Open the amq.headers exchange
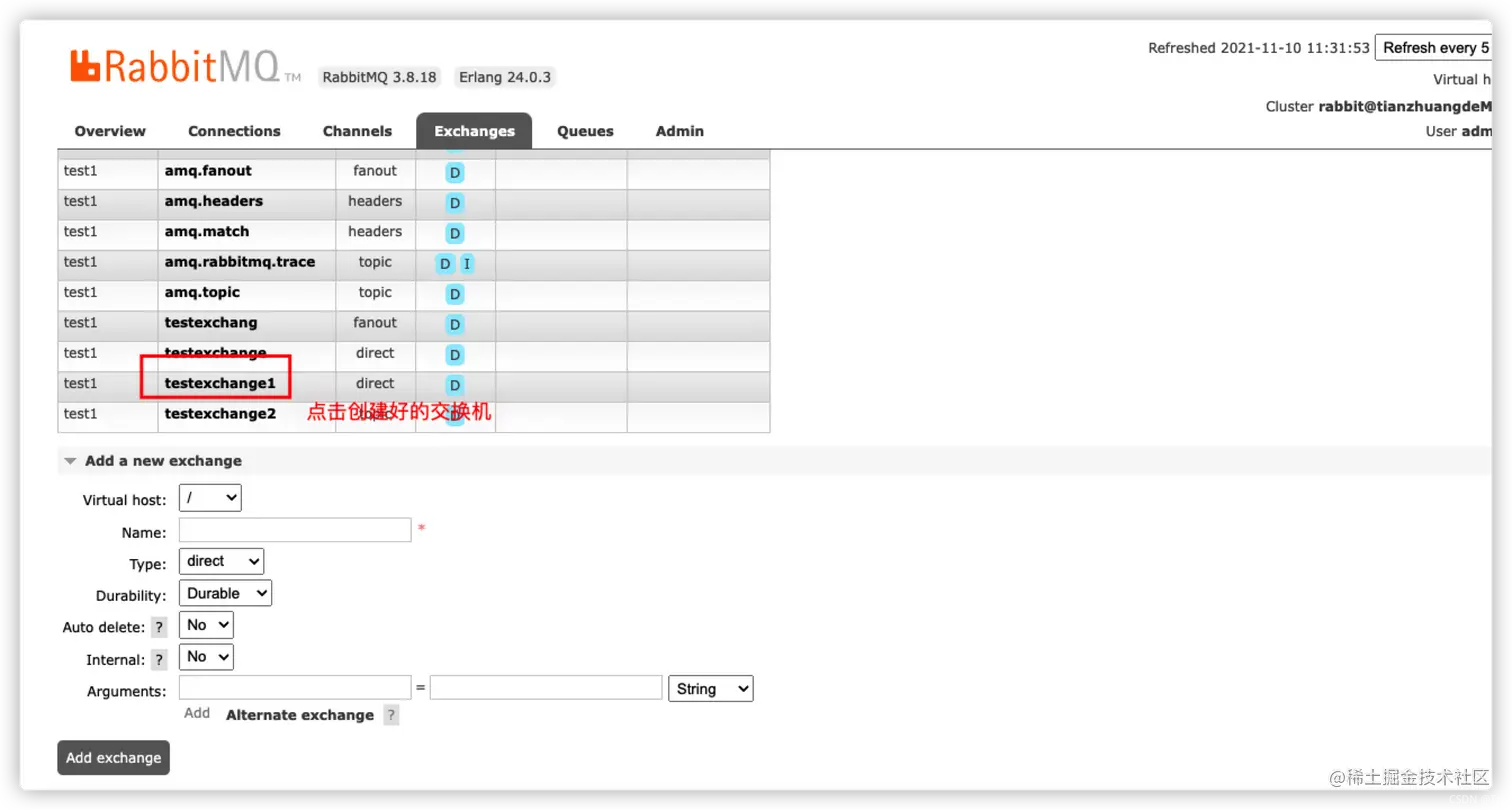This screenshot has width=1512, height=810. point(214,201)
